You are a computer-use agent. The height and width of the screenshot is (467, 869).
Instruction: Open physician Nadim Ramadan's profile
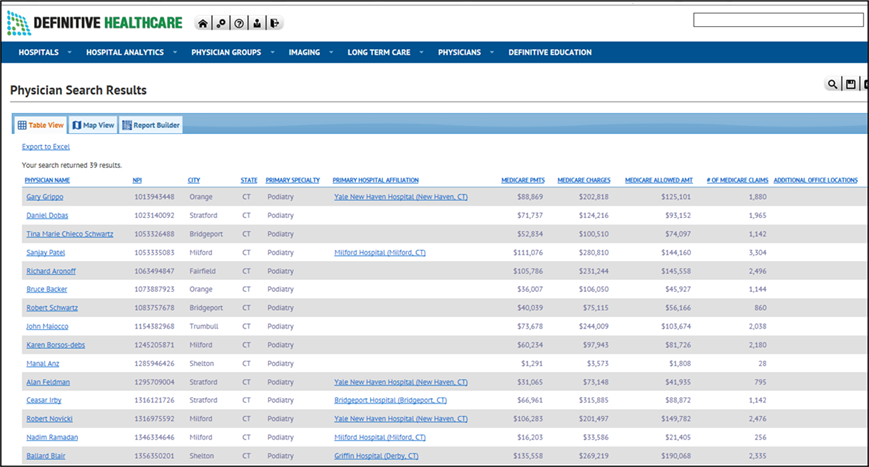(52, 437)
